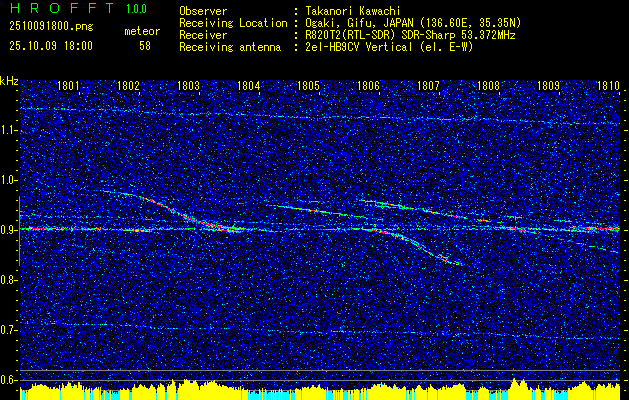The image size is (629, 400).
Task: Click the 1801 time marker
Action: coord(68,86)
